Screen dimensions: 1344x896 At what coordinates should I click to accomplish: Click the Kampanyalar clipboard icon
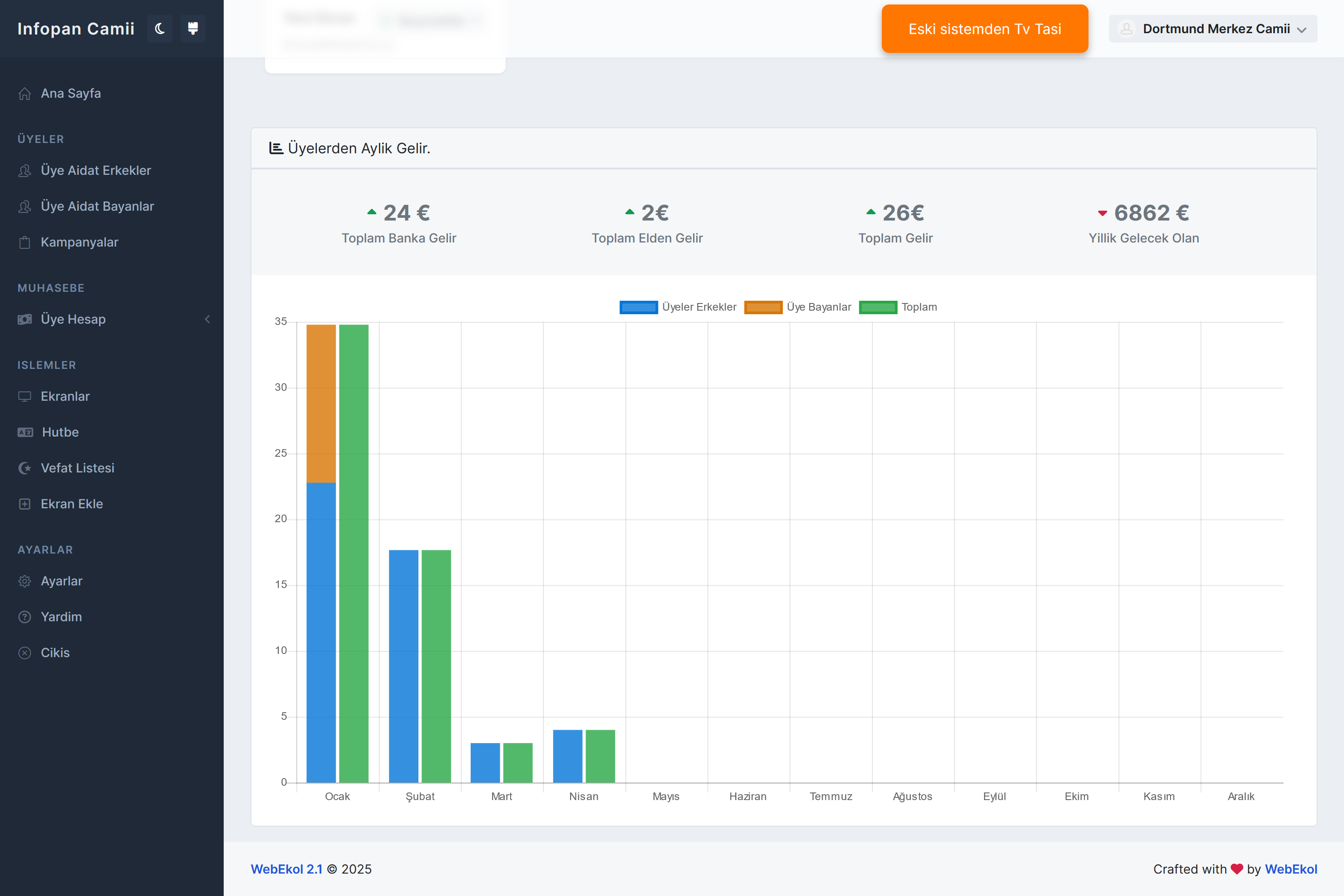[x=25, y=242]
